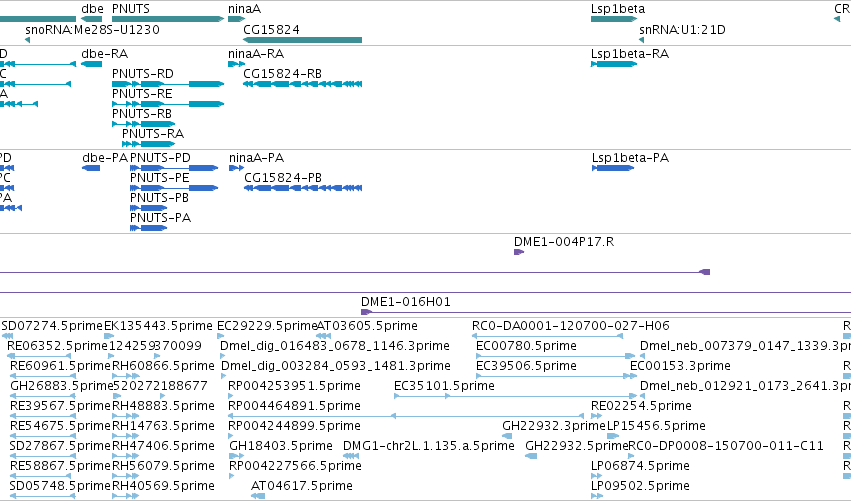The height and width of the screenshot is (501, 851).
Task: Click the EK135443.5prime EST label
Action: [158, 326]
